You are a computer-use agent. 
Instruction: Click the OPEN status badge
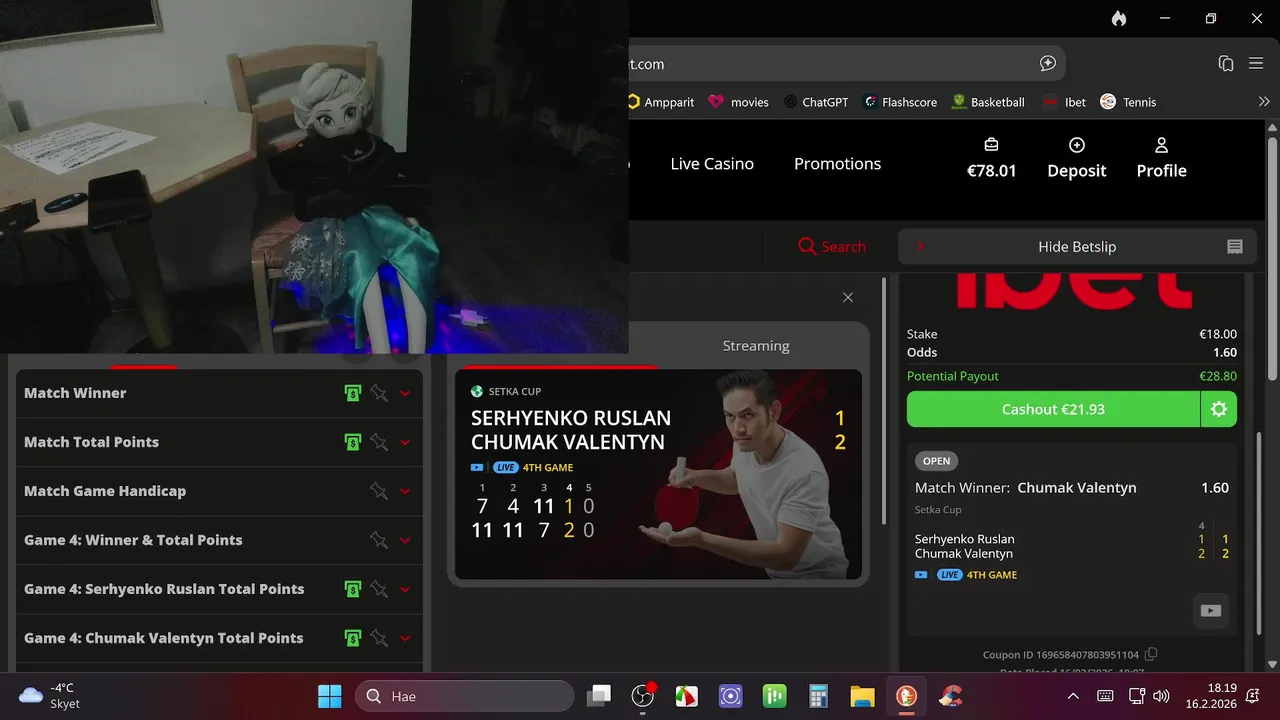pos(936,461)
